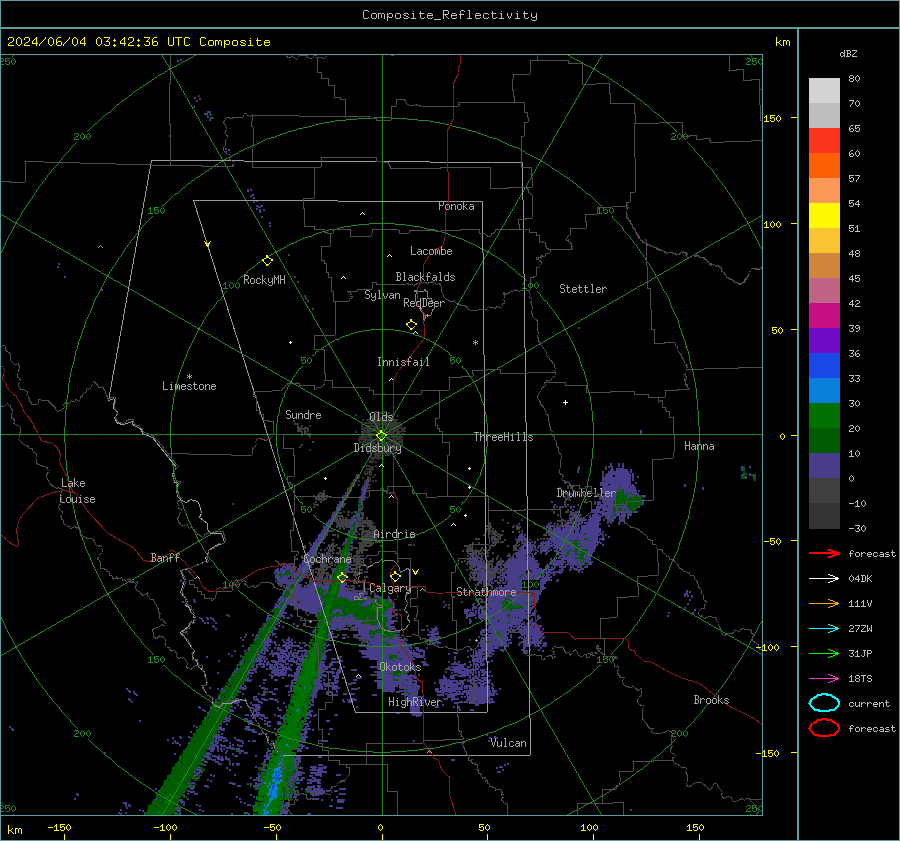Image resolution: width=900 pixels, height=841 pixels.
Task: Click the white 04DK arrow legend icon
Action: [824, 578]
